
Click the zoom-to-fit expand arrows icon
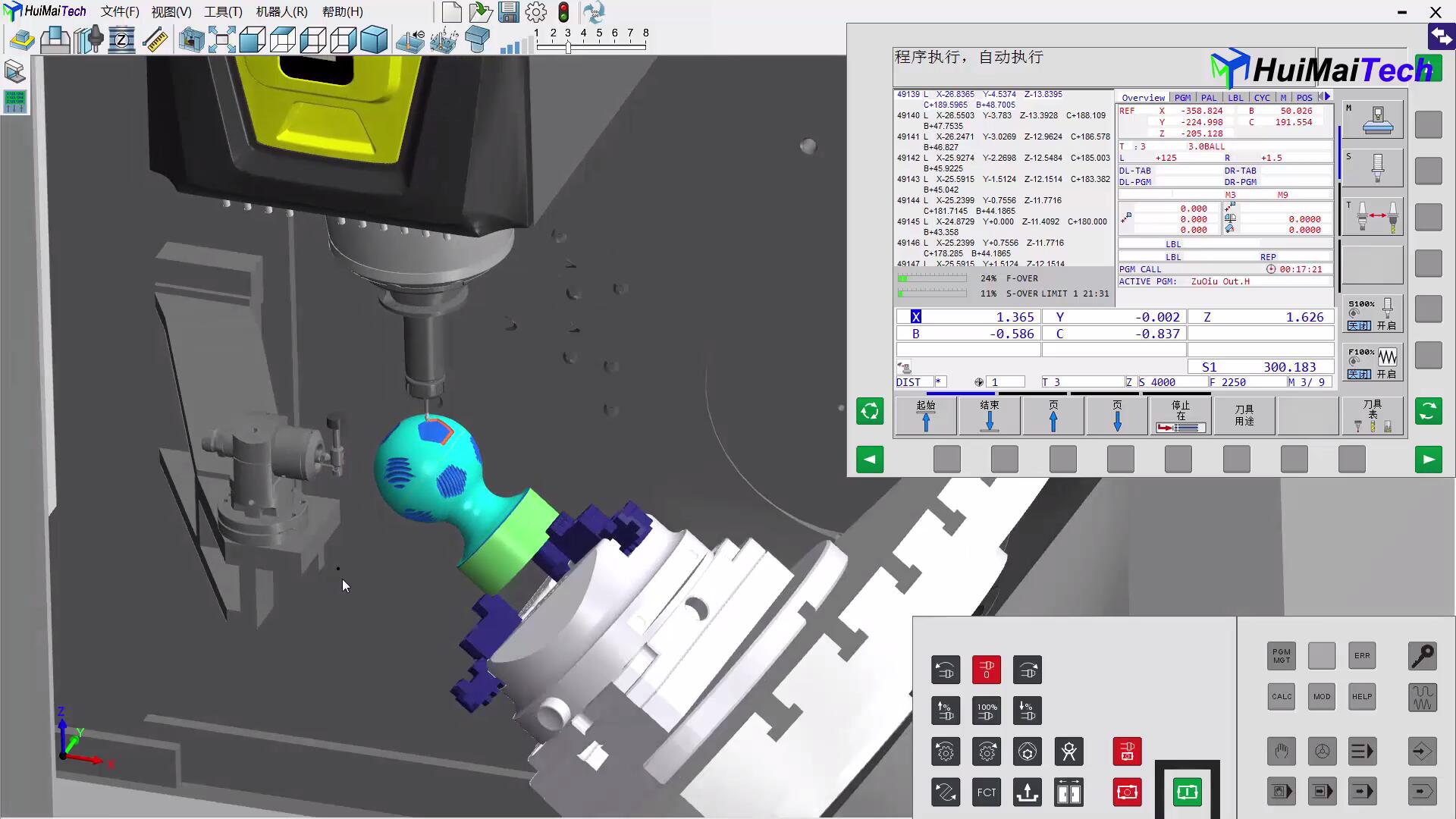pyautogui.click(x=221, y=39)
